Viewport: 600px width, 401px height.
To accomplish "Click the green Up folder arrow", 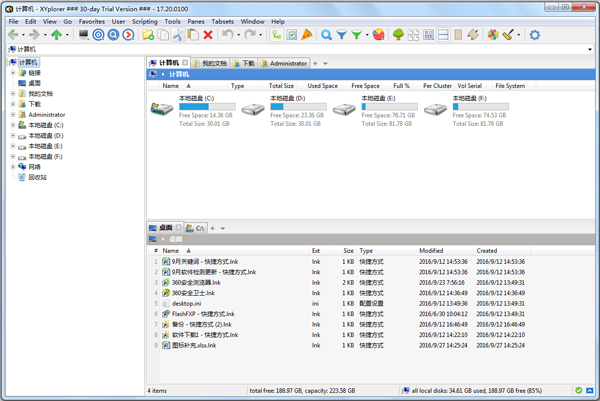I will click(56, 35).
